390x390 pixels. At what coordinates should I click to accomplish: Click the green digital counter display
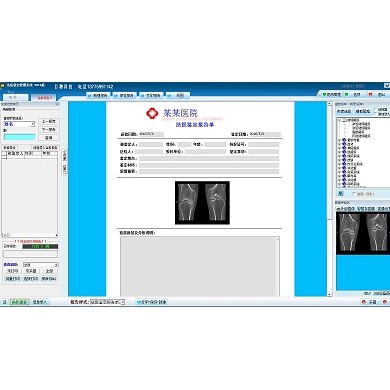pos(40,247)
